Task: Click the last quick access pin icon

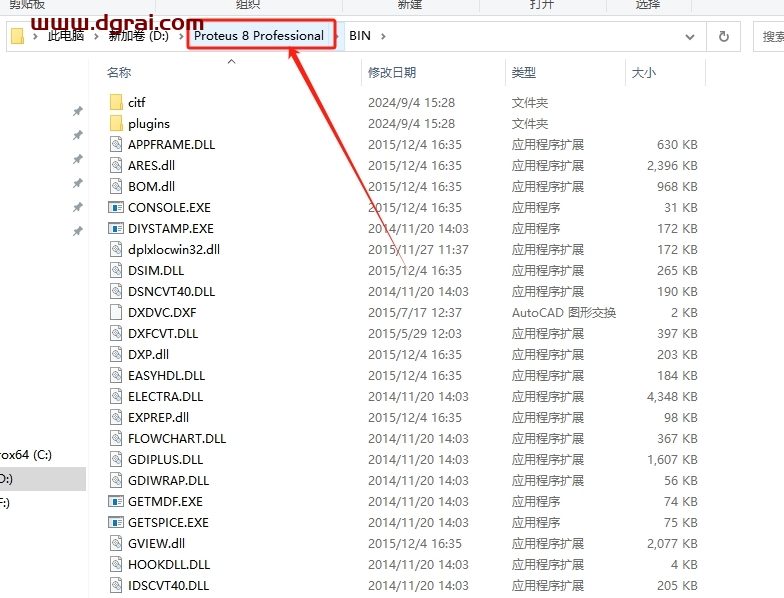Action: [x=78, y=231]
